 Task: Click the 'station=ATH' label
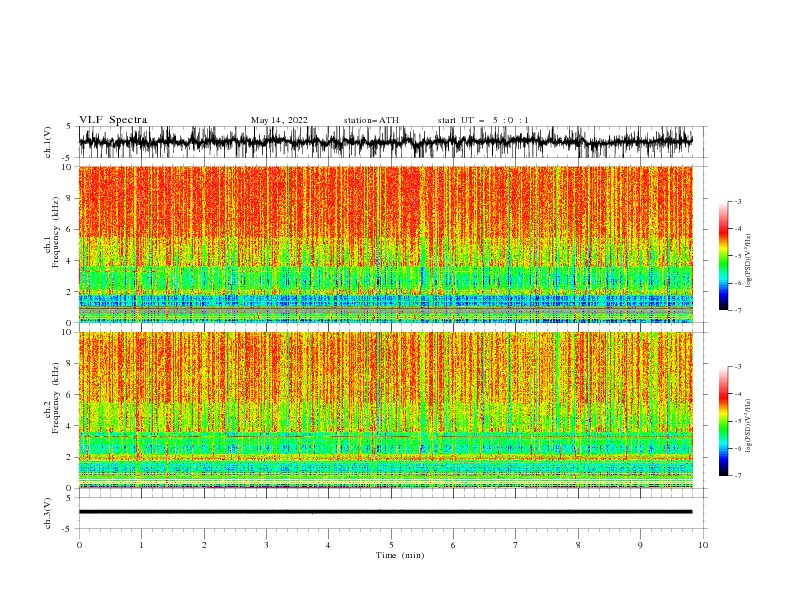coord(371,120)
